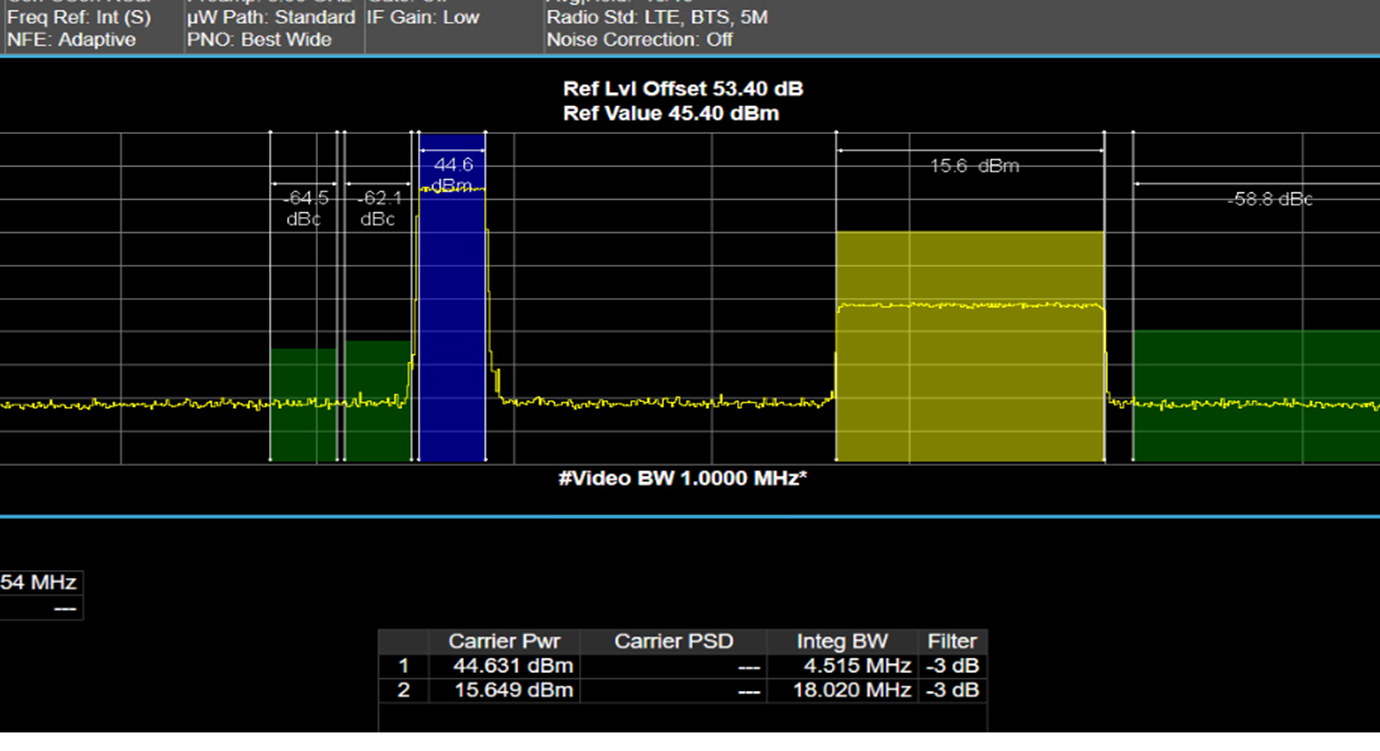Click the Carrier Pwr column header
1380x751 pixels.
click(x=504, y=641)
